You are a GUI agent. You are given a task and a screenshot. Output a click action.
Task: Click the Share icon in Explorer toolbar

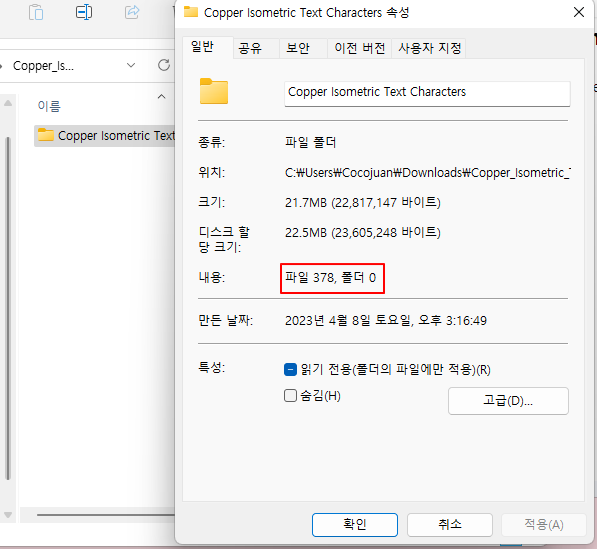click(132, 12)
